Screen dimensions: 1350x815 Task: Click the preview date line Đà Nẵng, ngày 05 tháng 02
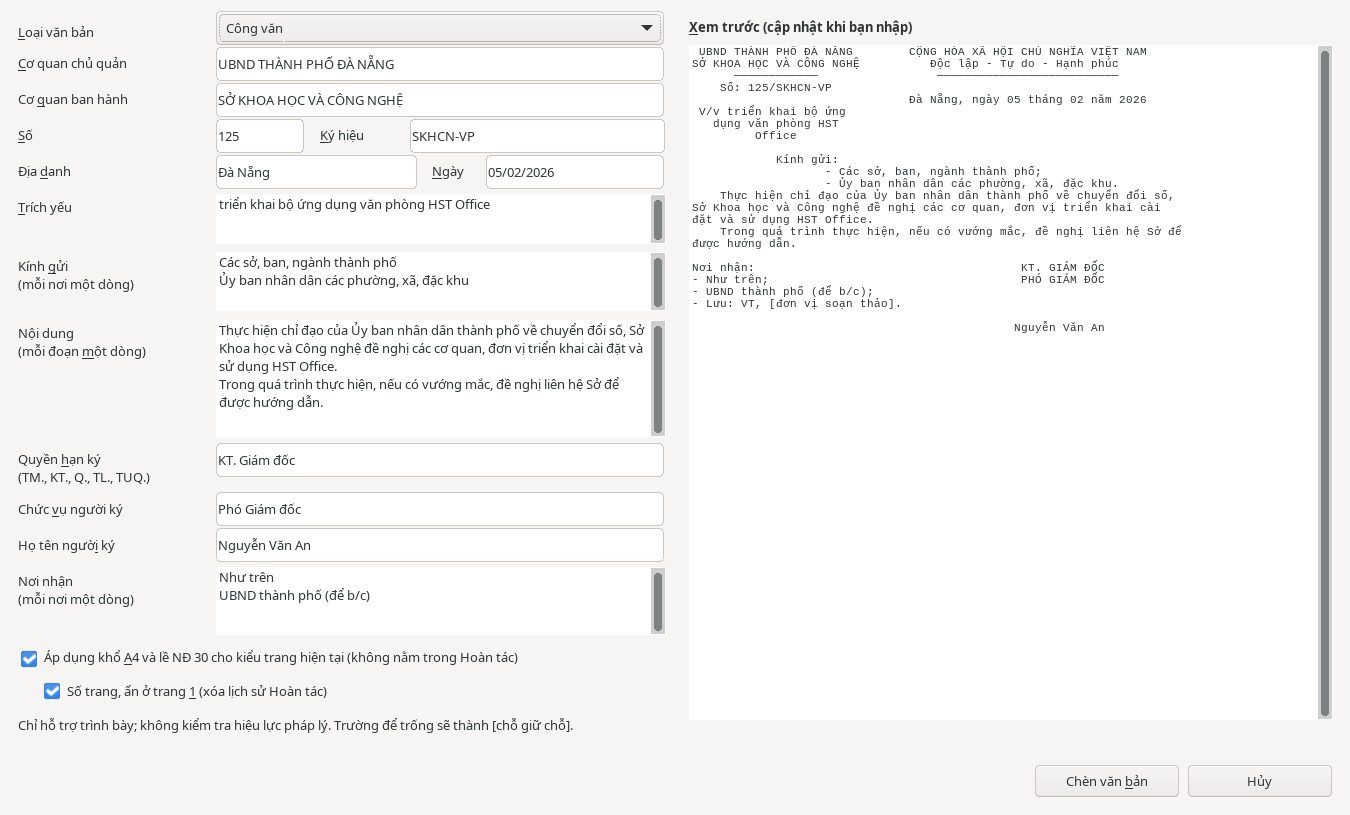click(x=1028, y=100)
